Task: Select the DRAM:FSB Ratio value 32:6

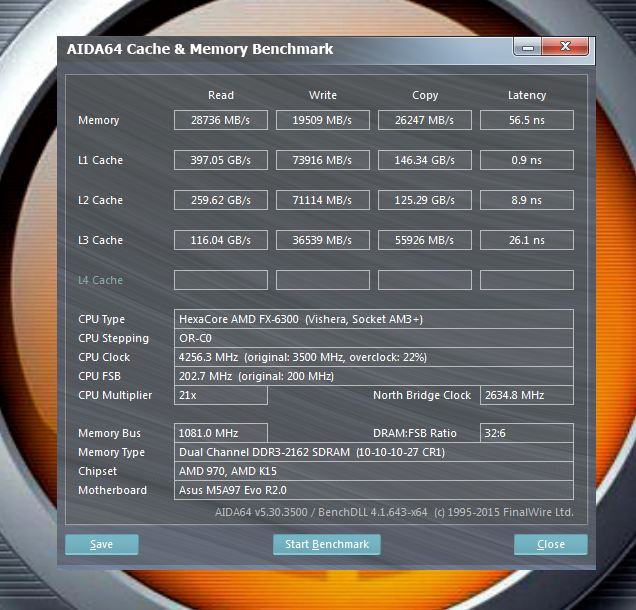Action: pos(526,433)
